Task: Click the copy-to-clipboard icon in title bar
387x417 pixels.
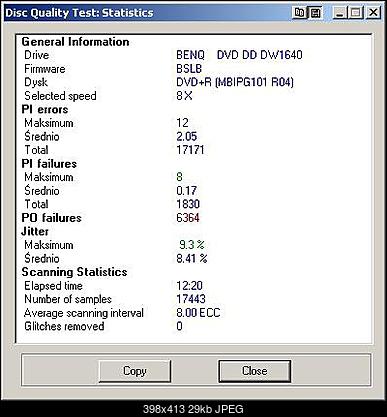Action: (299, 13)
